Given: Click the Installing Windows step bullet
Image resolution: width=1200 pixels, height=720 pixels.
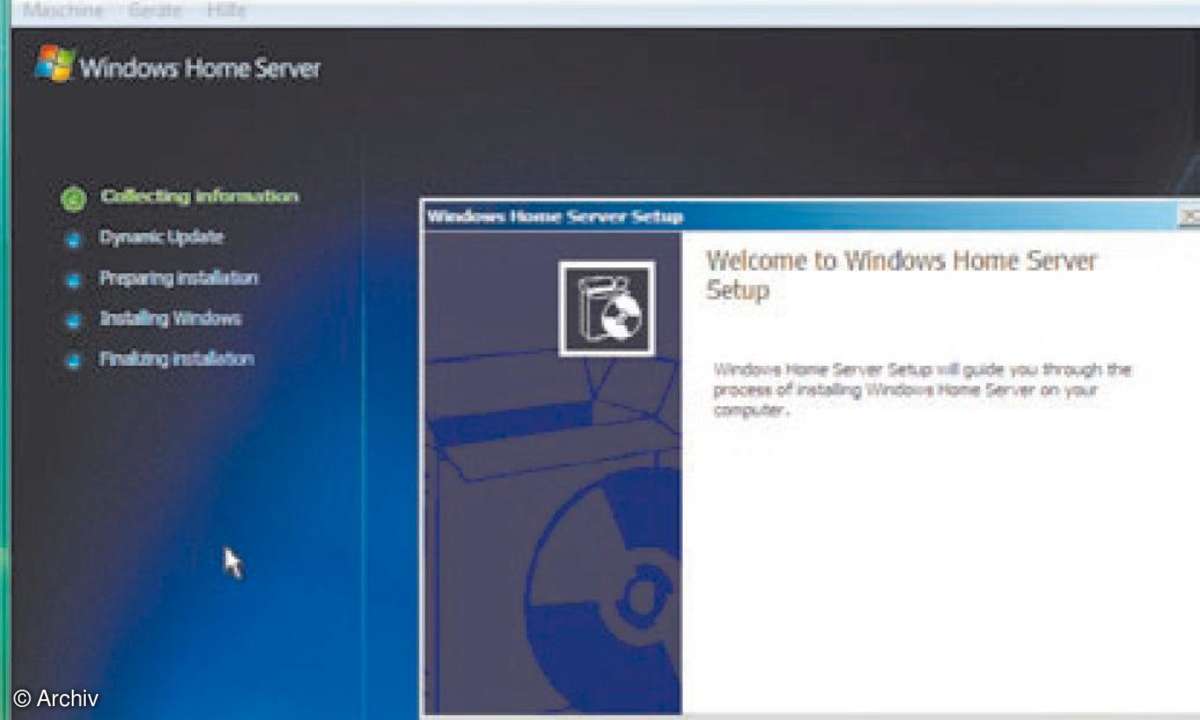Looking at the screenshot, I should 73,321.
